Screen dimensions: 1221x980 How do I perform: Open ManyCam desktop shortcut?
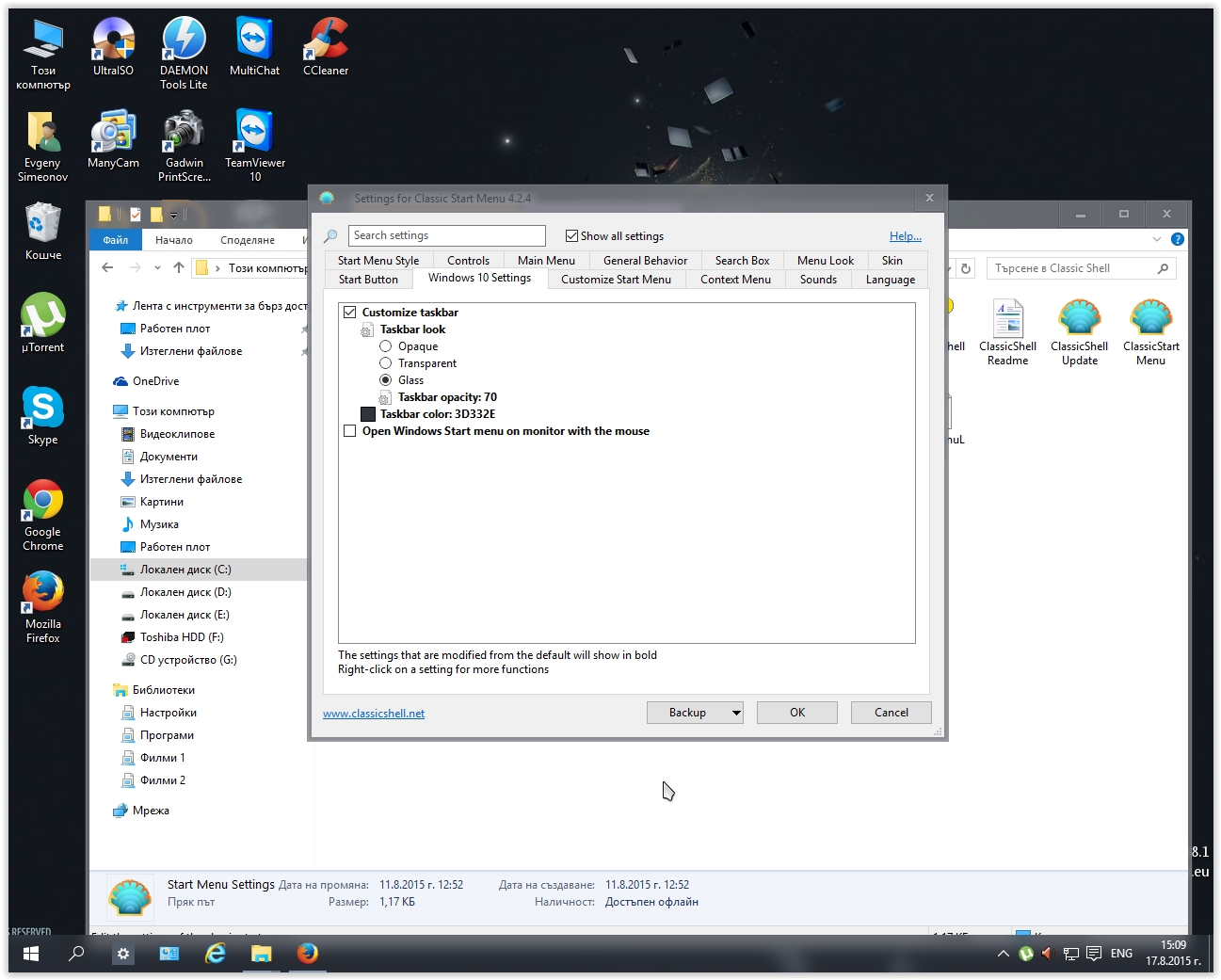113,138
